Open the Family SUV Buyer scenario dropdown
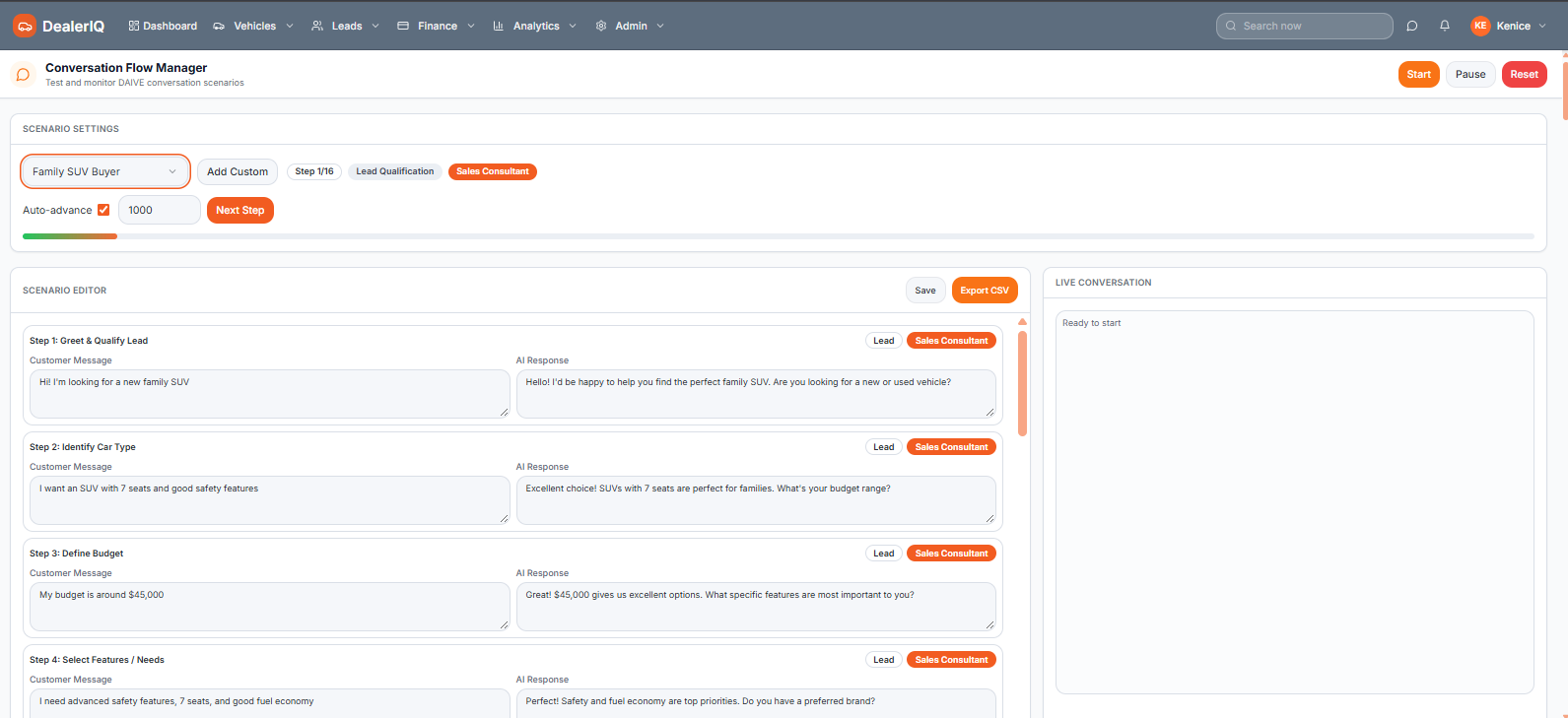This screenshot has width=1568, height=718. [x=105, y=171]
